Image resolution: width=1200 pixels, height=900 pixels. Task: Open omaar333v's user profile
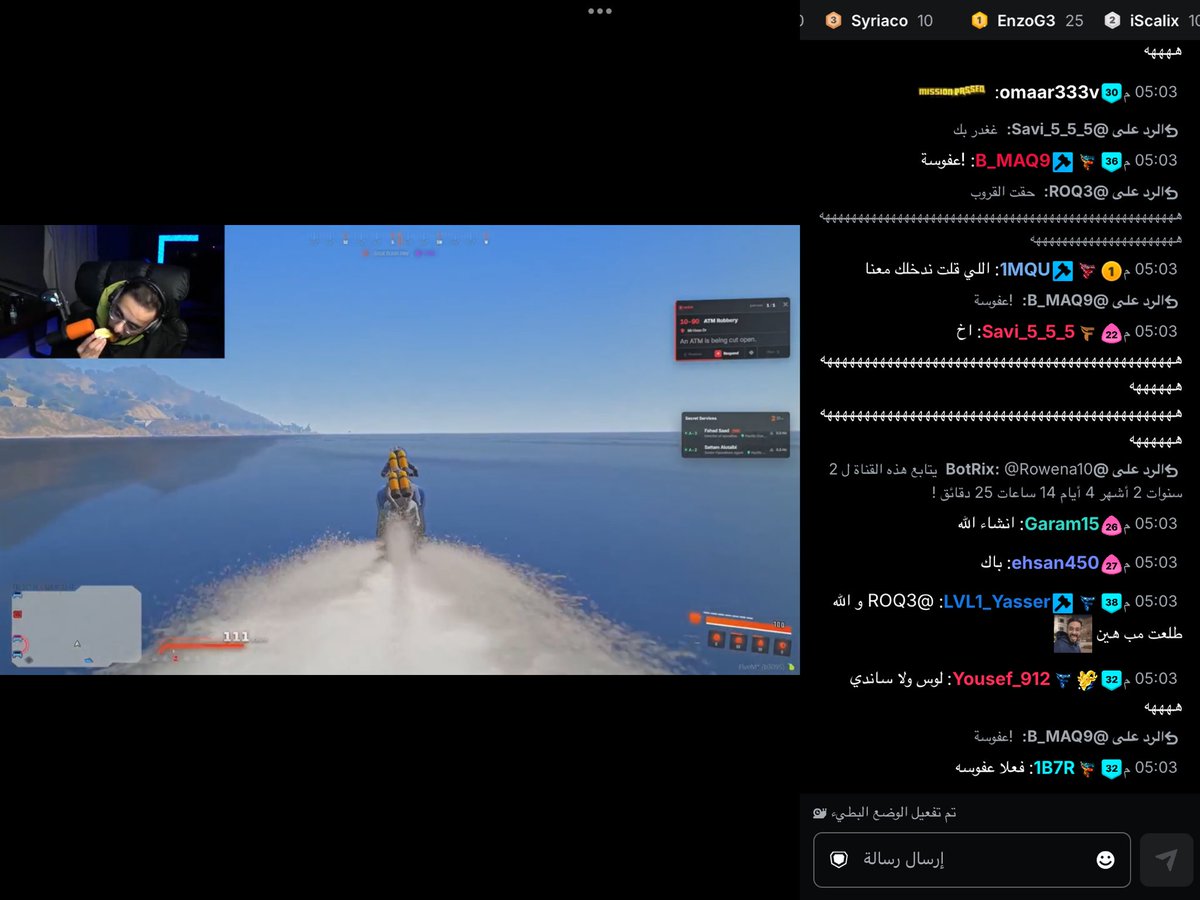coord(1047,92)
